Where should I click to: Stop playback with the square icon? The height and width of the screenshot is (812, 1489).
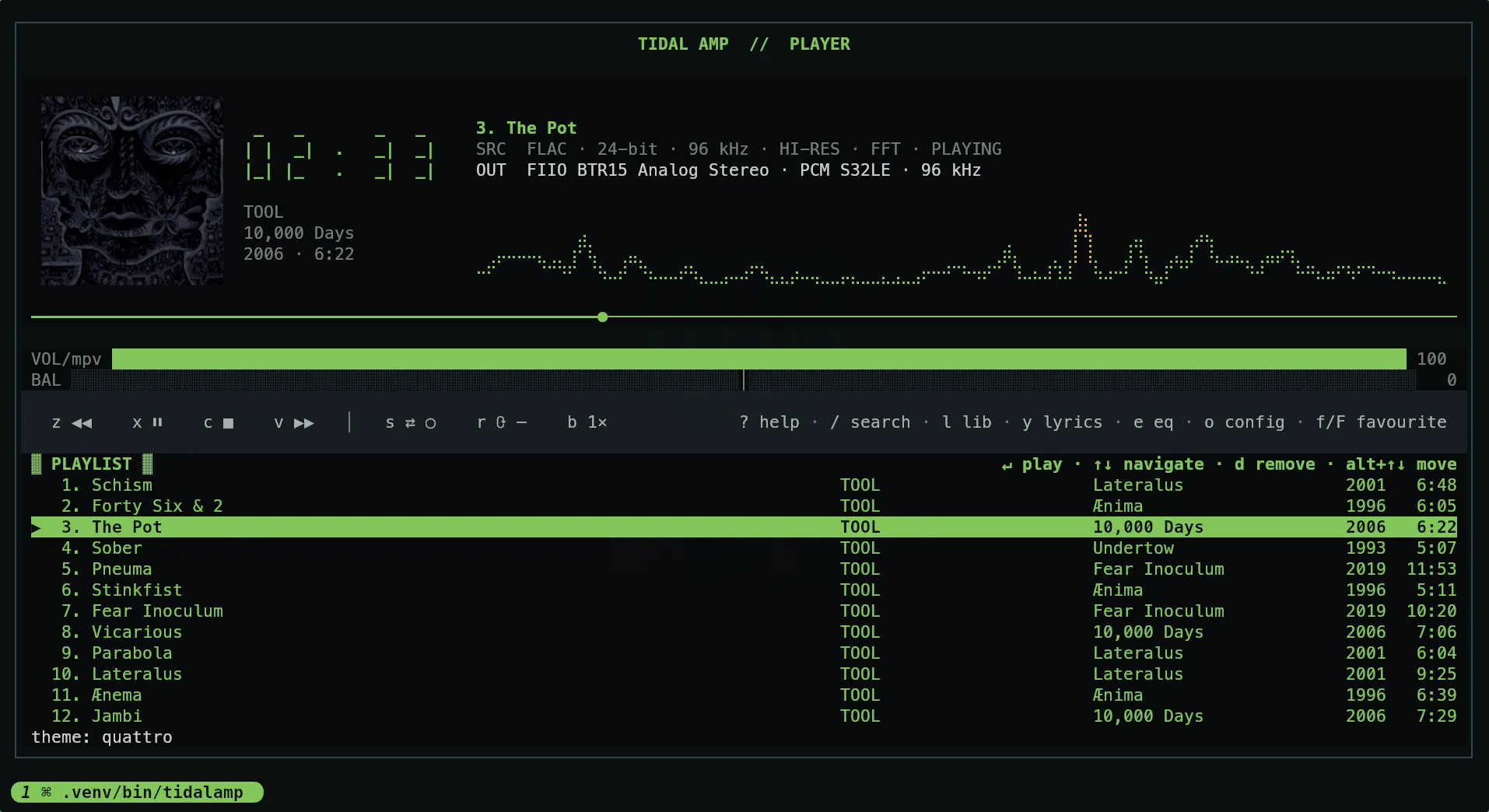coord(219,422)
